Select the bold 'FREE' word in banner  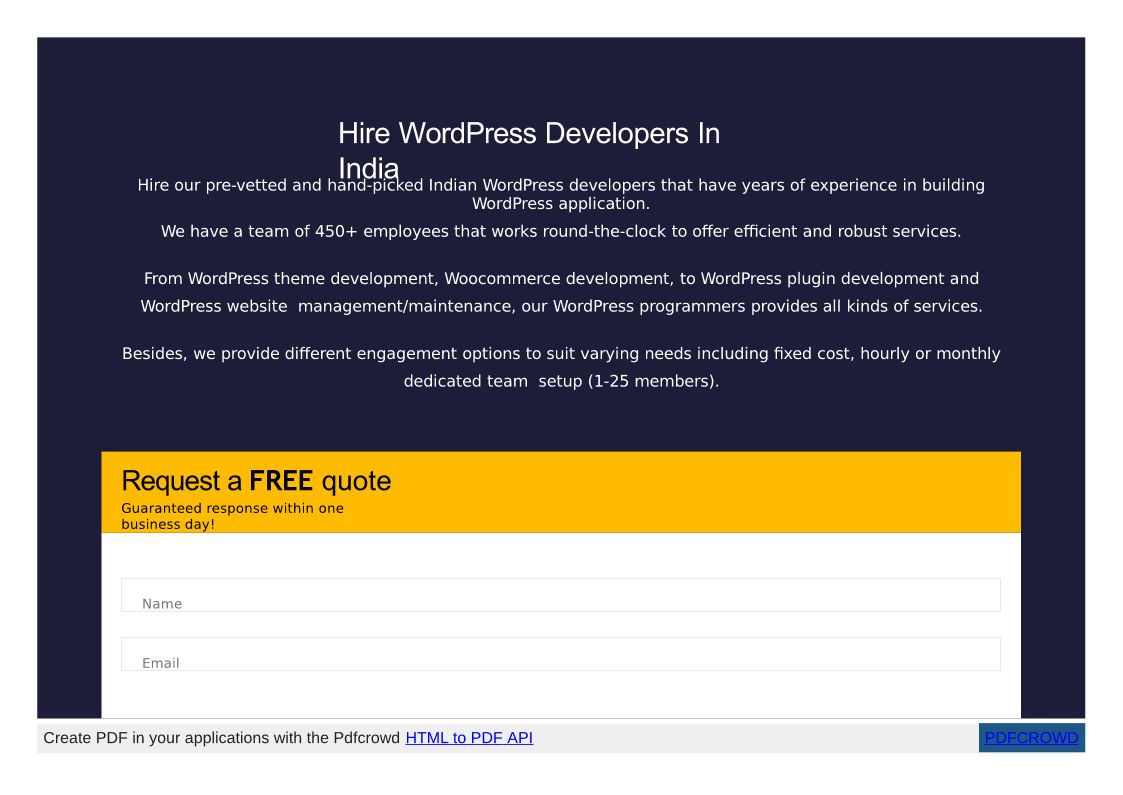pyautogui.click(x=281, y=481)
